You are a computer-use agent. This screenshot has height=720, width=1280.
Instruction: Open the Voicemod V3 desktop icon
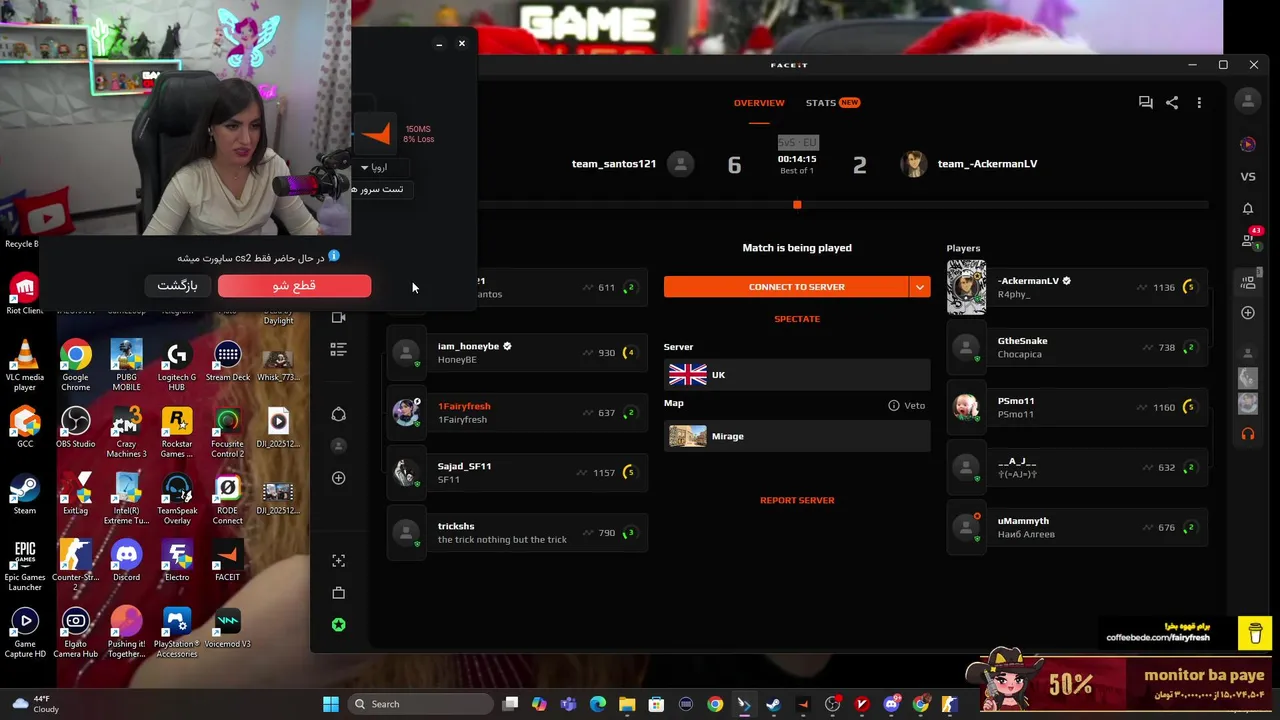coord(227,626)
